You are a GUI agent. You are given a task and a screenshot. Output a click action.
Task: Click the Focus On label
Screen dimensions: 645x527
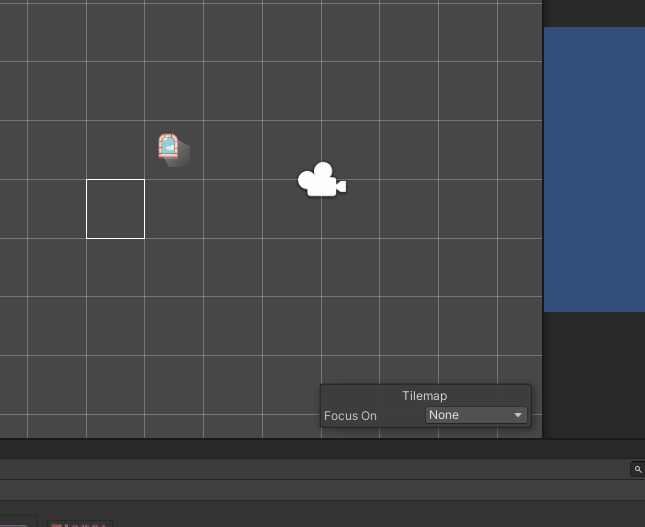(350, 416)
